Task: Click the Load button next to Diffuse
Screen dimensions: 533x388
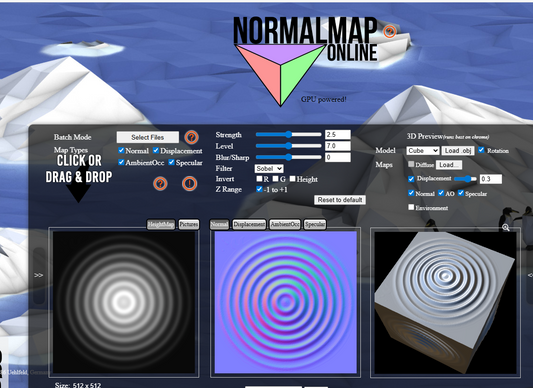Action: (449, 165)
